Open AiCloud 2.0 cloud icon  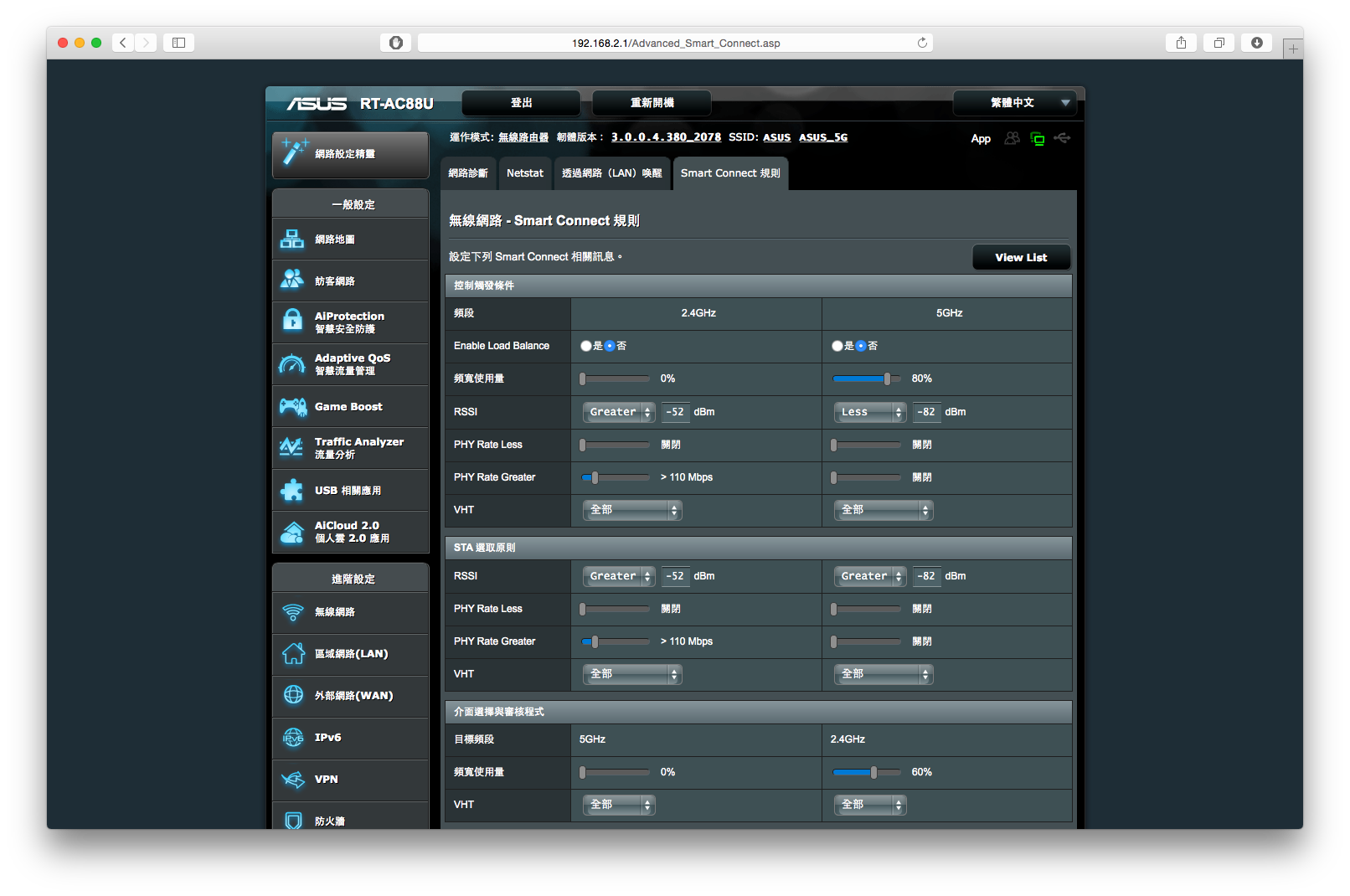[292, 532]
